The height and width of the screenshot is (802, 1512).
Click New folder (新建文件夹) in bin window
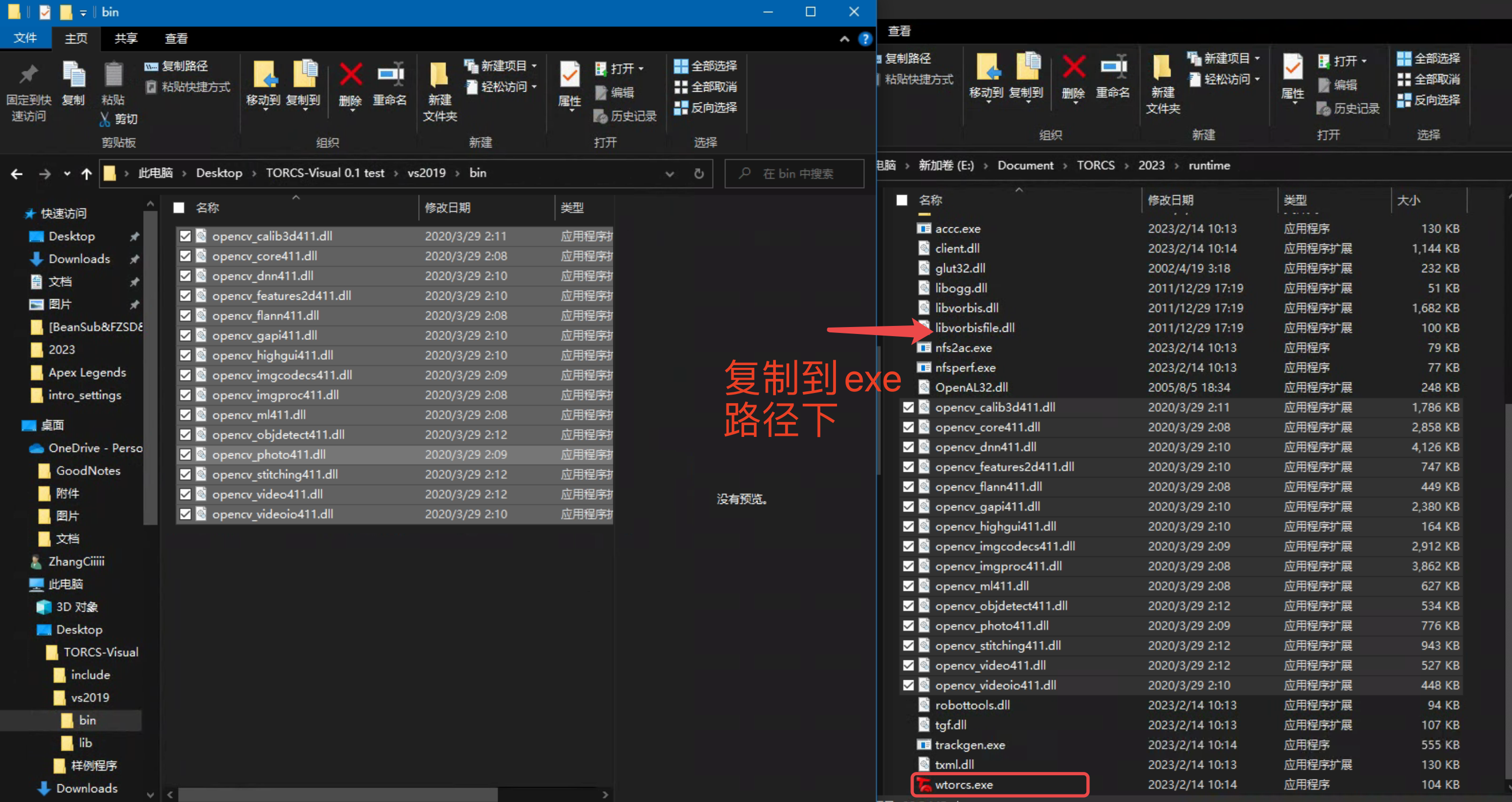440,91
